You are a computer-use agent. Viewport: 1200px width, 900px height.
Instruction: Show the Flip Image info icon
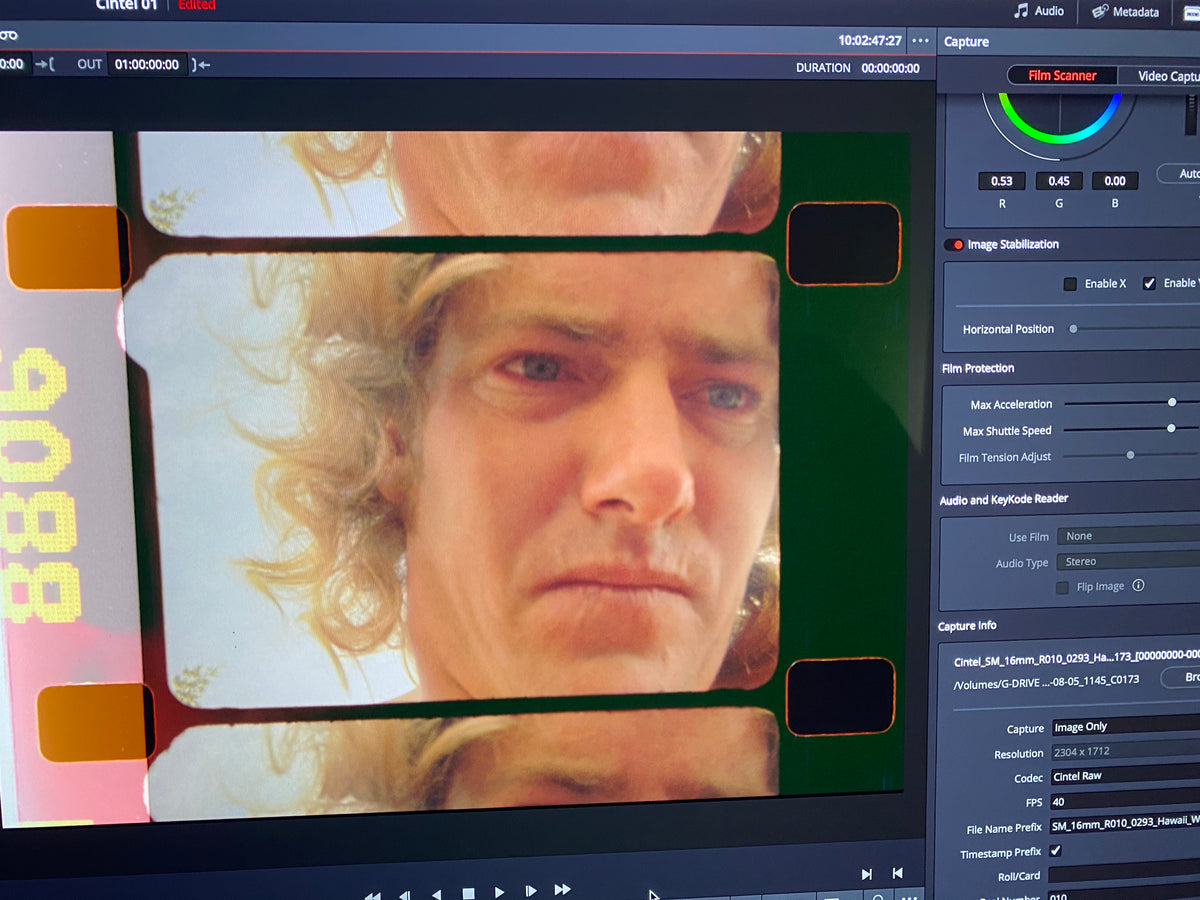[1138, 586]
